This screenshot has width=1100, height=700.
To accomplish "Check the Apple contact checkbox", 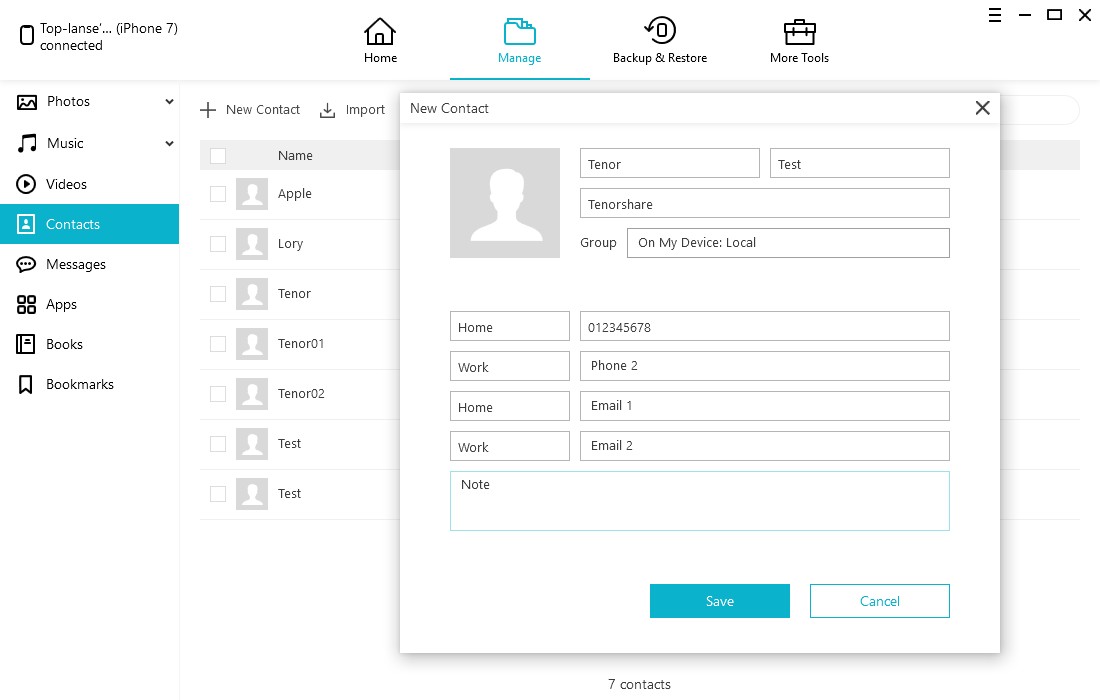I will click(x=218, y=194).
